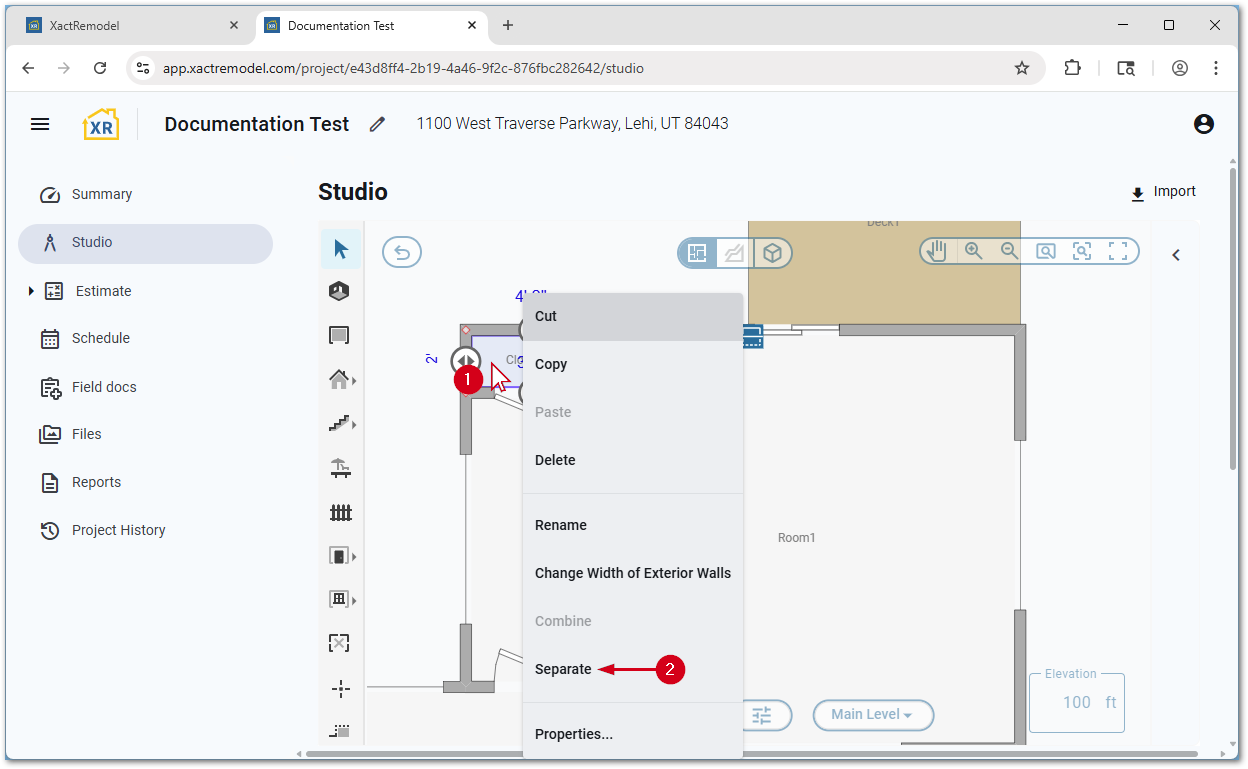Viewport: 1248px width, 769px height.
Task: Pick the deck tool icon
Action: click(x=341, y=467)
